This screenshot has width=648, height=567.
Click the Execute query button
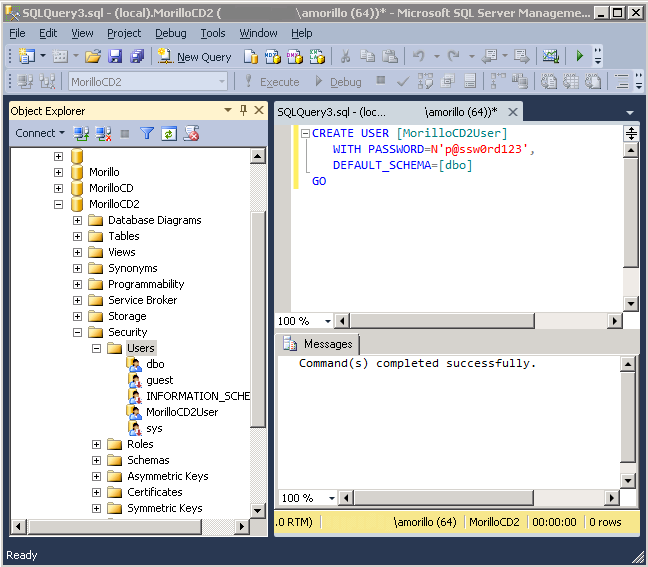(271, 82)
